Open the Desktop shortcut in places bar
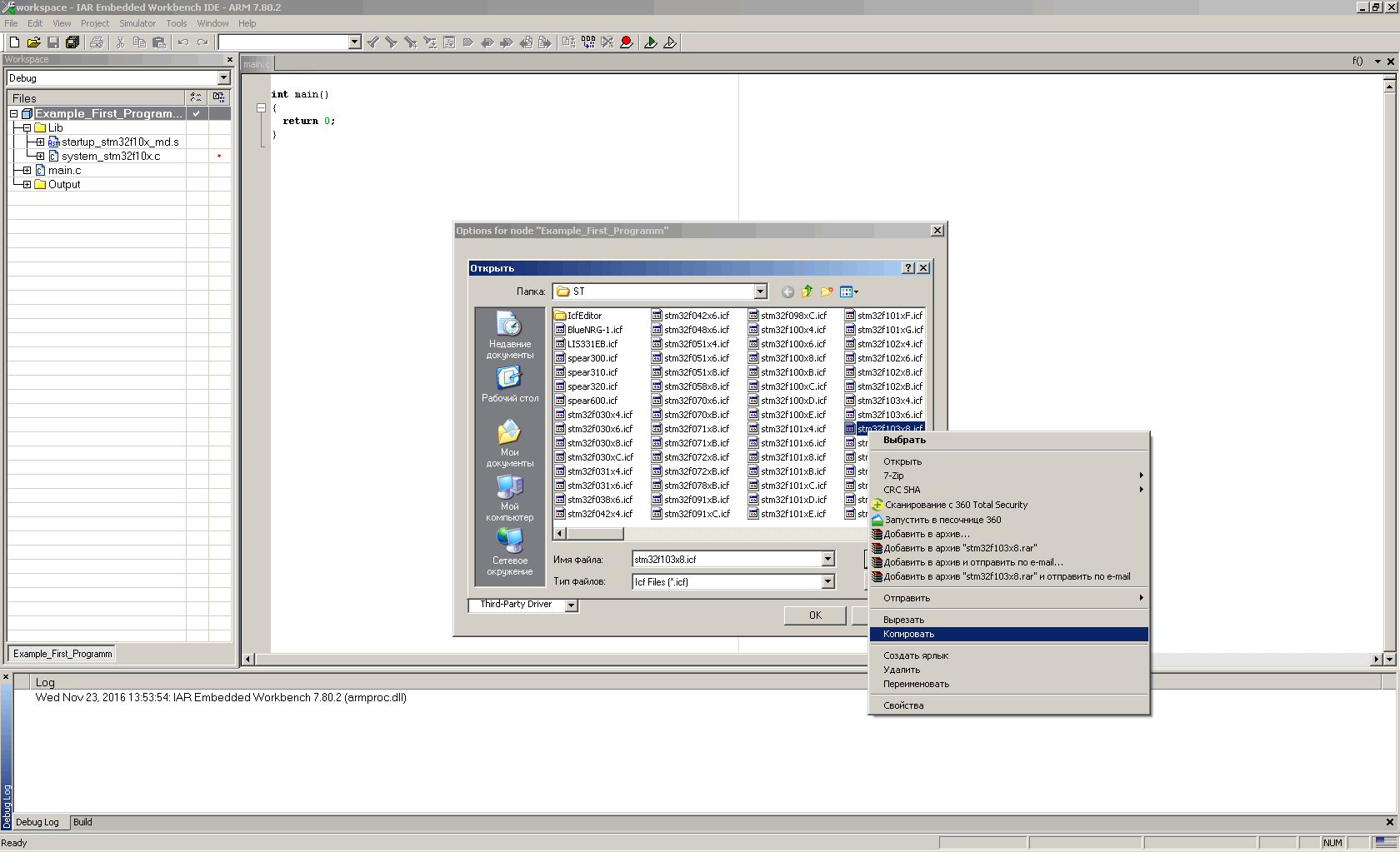The width and height of the screenshot is (1400, 852). pyautogui.click(x=509, y=385)
